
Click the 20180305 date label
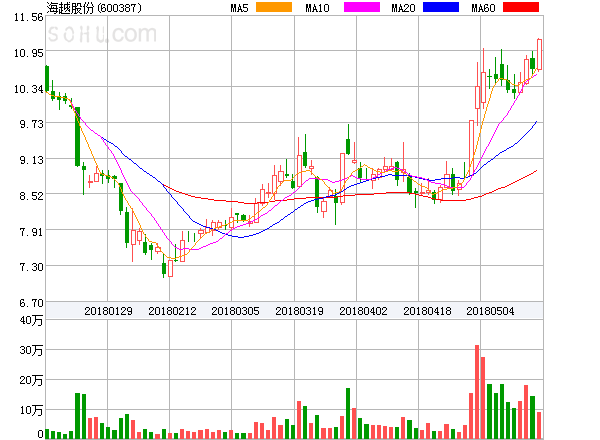point(235,311)
